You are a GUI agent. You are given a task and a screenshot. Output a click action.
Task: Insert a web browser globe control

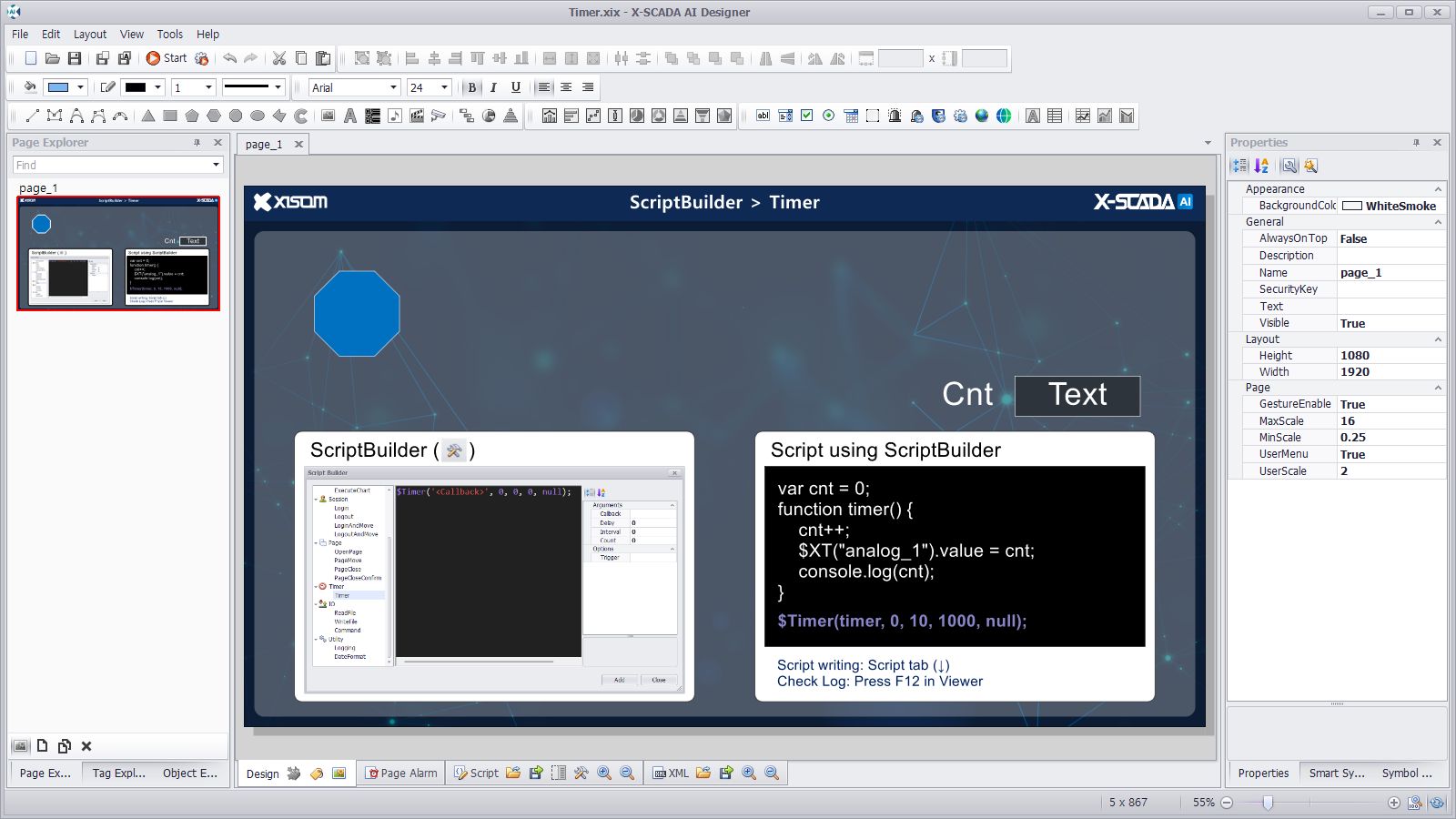1004,116
